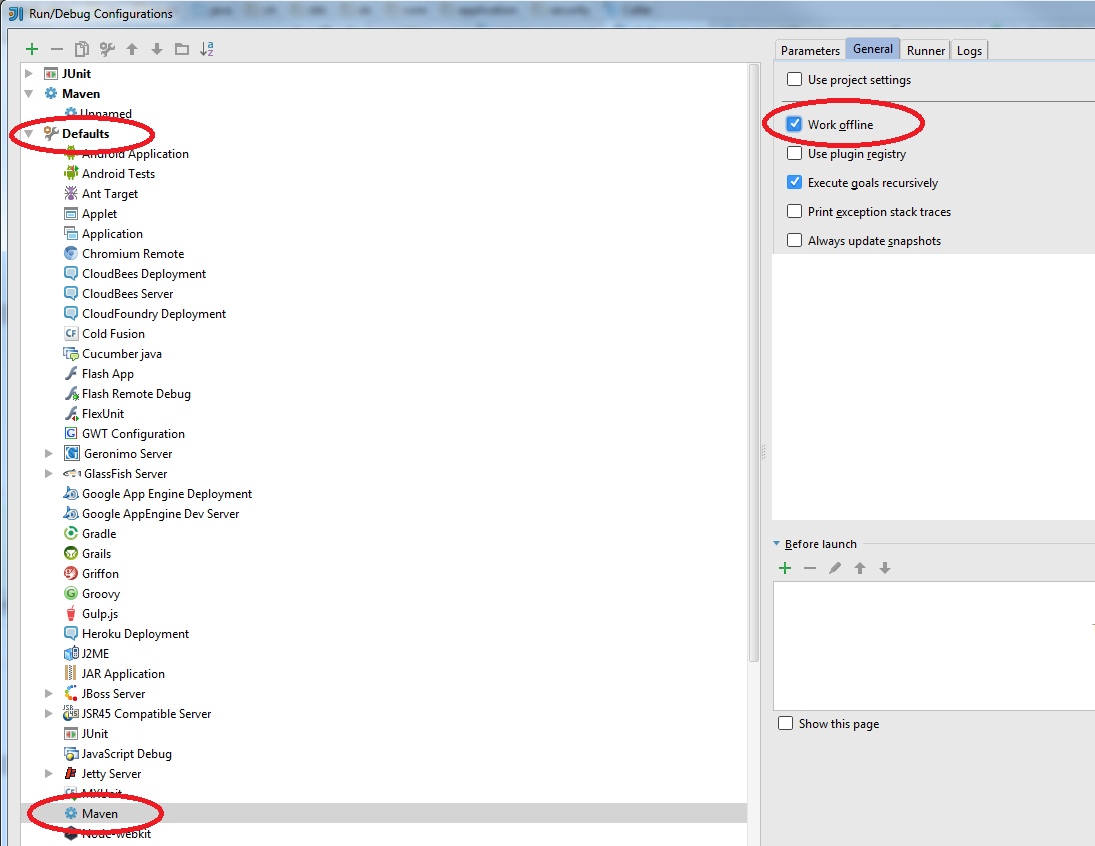Image resolution: width=1095 pixels, height=846 pixels.
Task: Enable Print exception stack traces
Action: click(794, 211)
